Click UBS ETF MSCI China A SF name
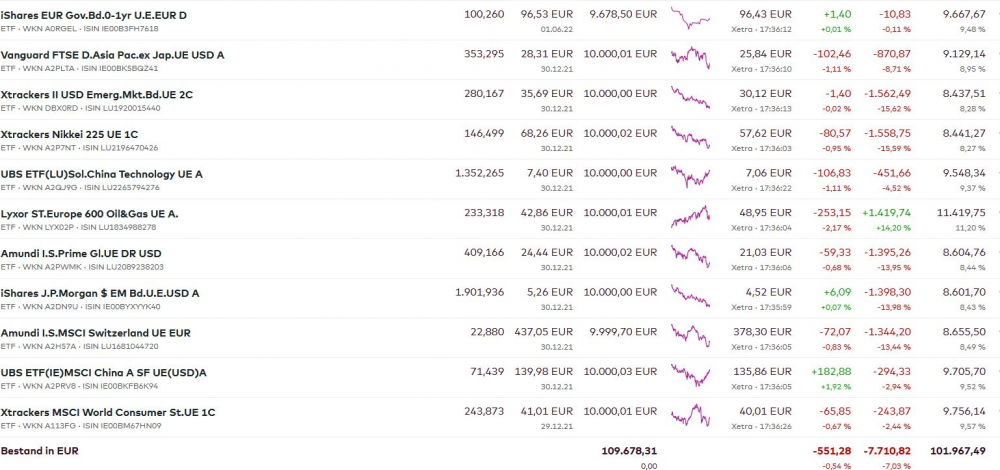The image size is (1000, 470). 103,372
